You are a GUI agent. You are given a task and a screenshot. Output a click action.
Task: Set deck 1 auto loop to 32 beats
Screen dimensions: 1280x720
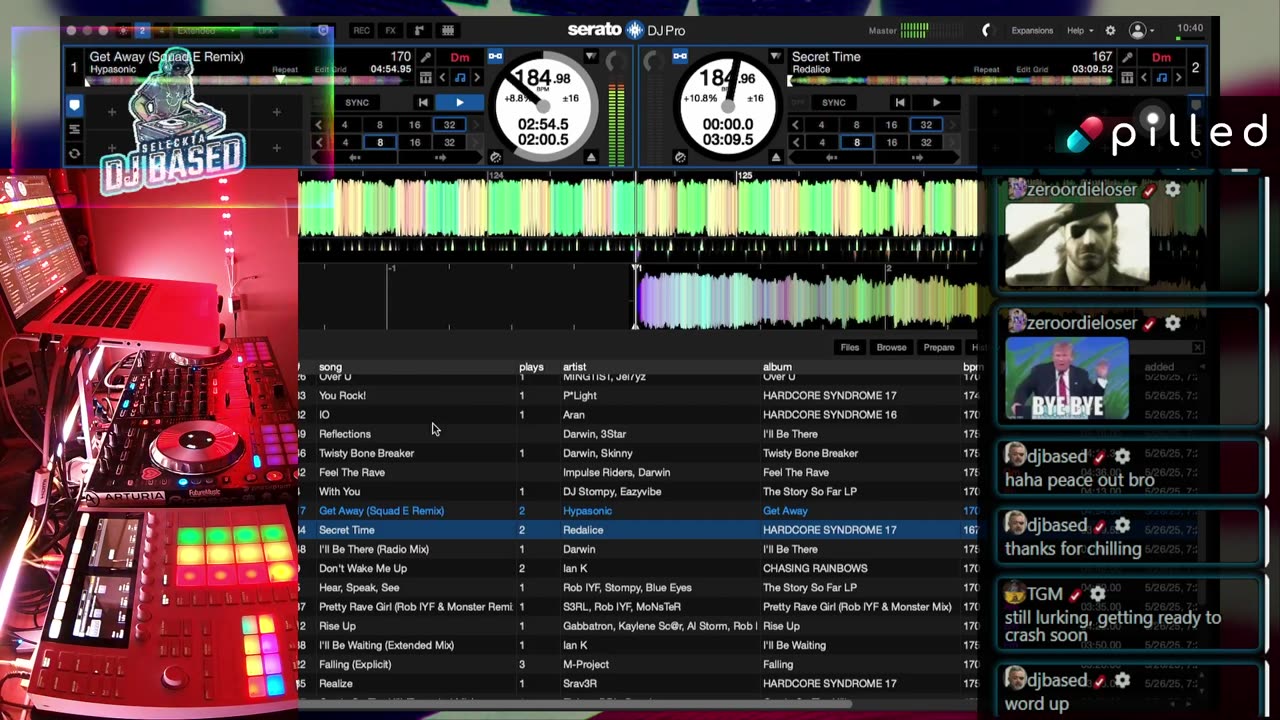tap(449, 125)
